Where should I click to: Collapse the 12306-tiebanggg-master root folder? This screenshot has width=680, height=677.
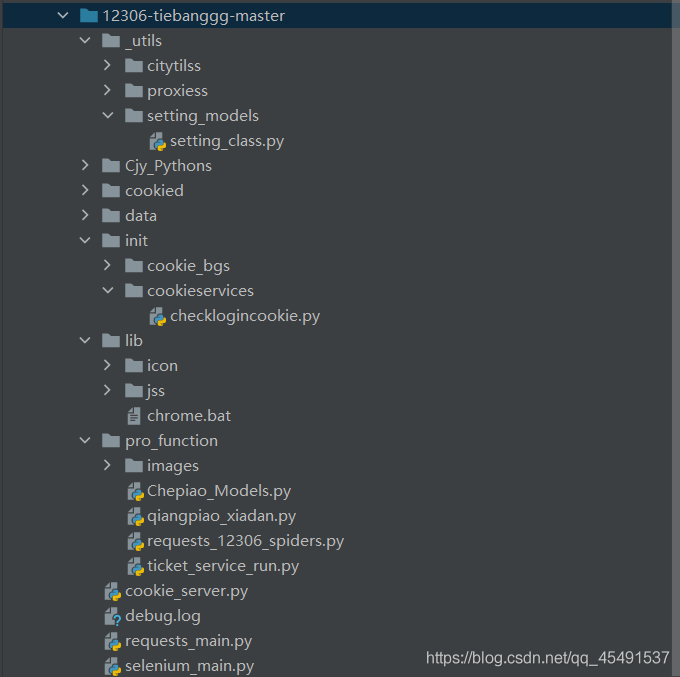click(x=63, y=16)
